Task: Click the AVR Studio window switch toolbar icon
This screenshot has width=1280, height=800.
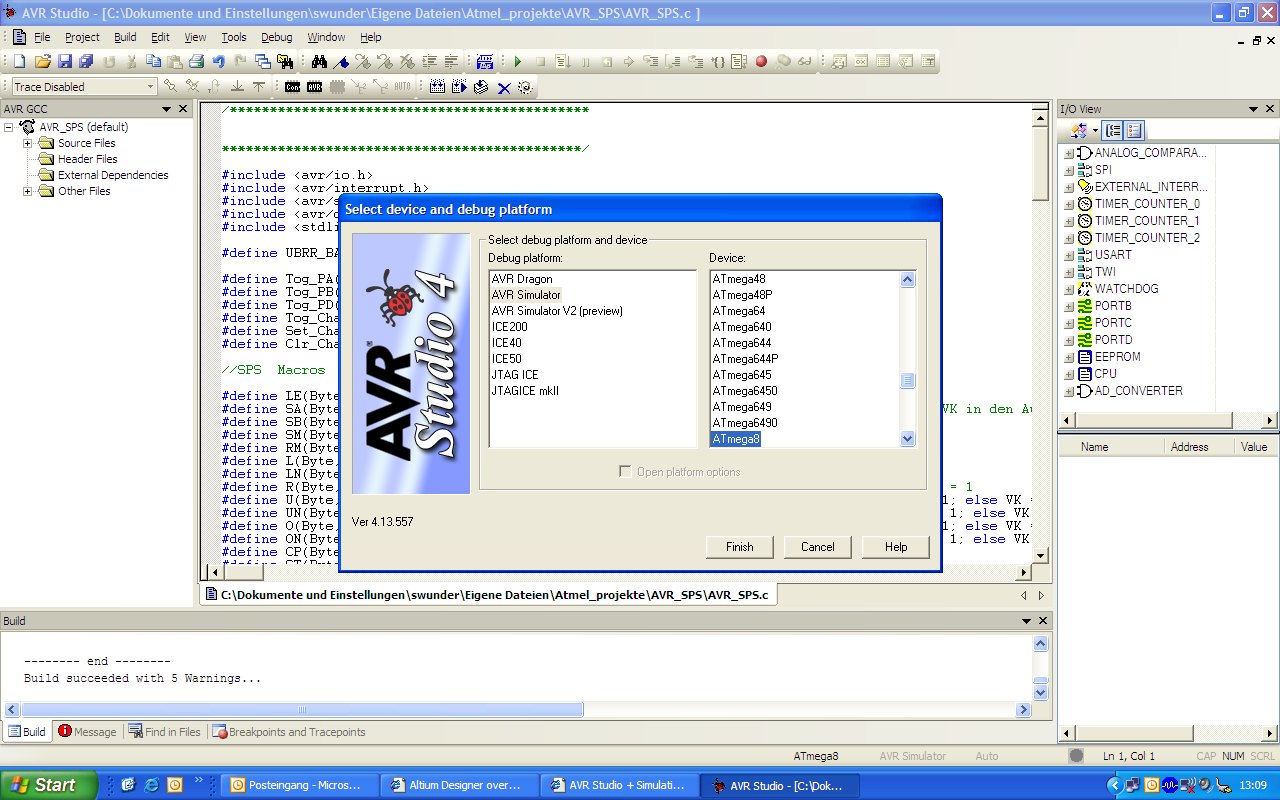Action: tap(263, 61)
